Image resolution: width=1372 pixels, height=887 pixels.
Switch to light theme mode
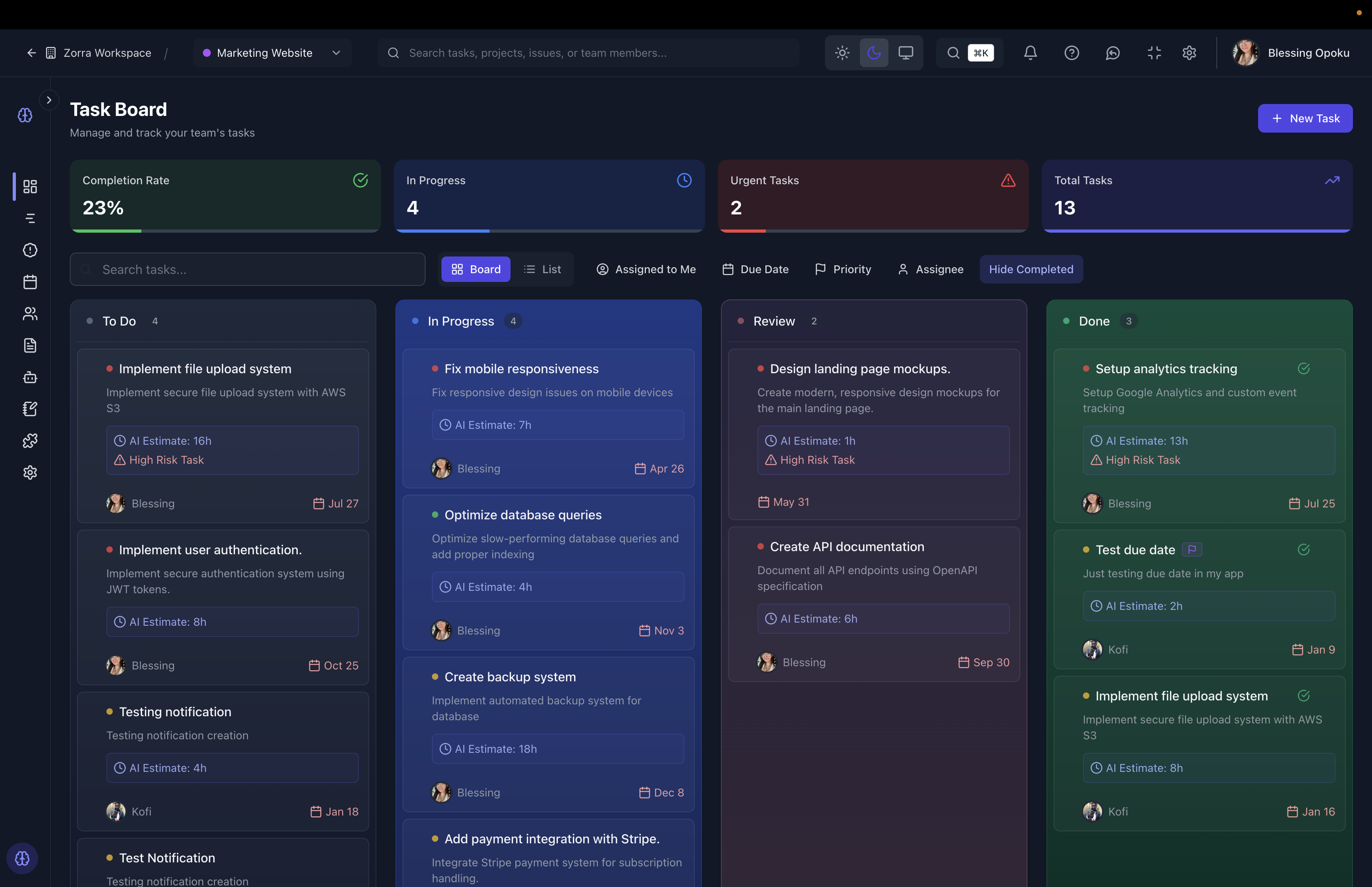click(842, 53)
